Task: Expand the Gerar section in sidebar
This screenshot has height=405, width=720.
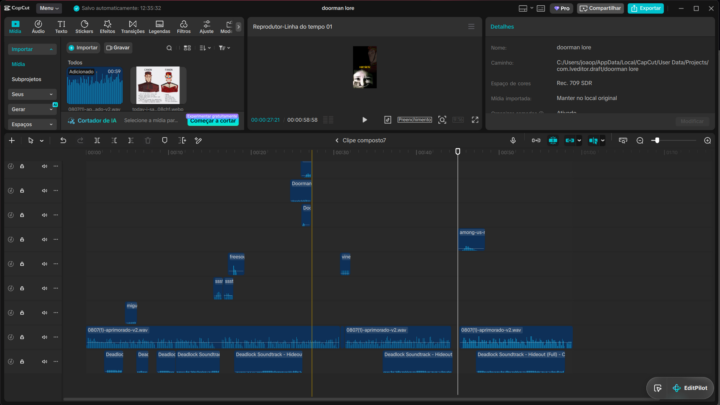Action: pos(32,109)
